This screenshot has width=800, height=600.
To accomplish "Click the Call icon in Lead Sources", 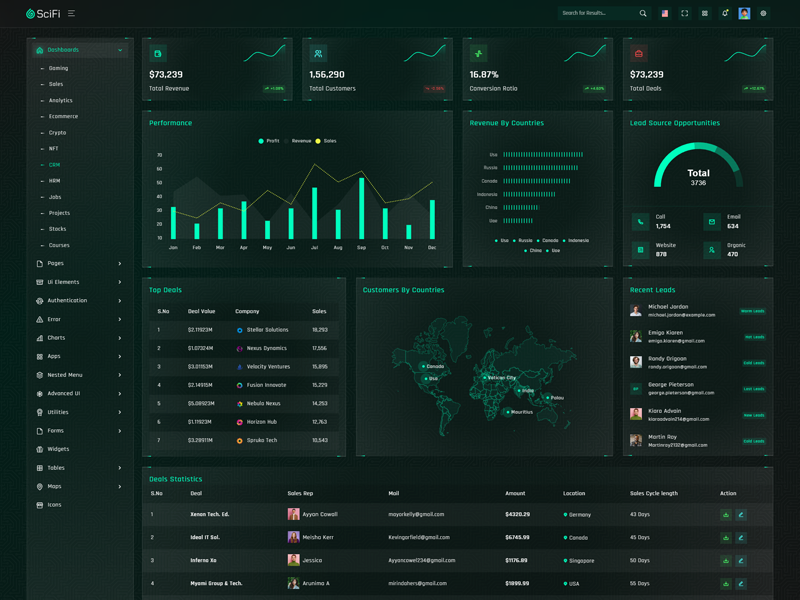I will click(640, 222).
